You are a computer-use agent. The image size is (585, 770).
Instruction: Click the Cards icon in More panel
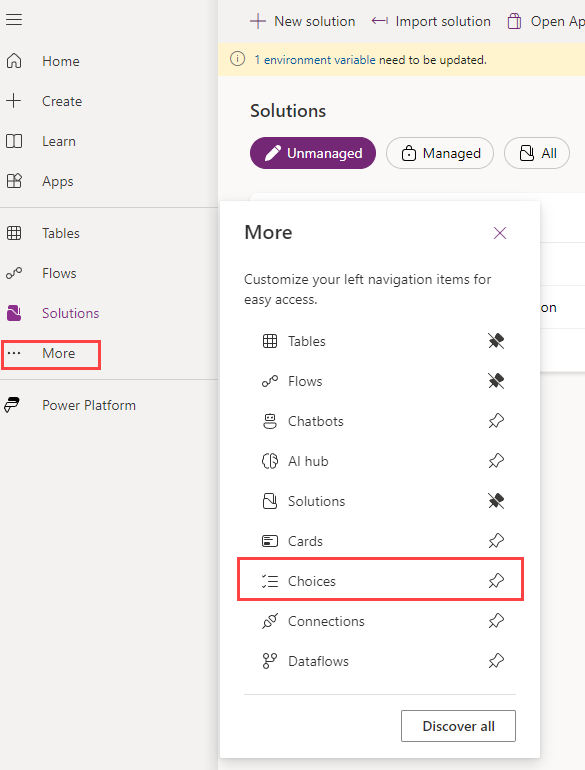click(x=270, y=541)
